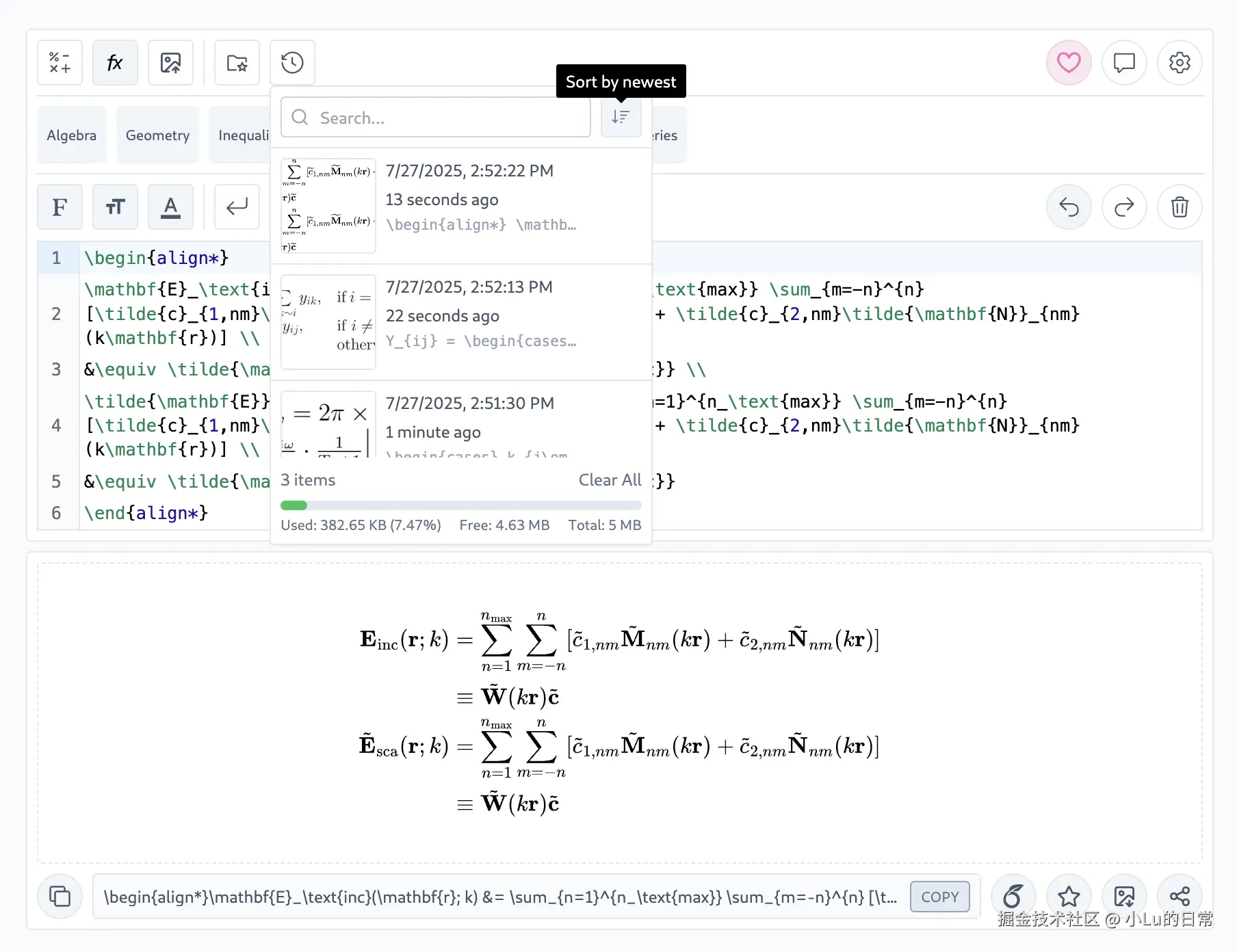Delete editor content with trash icon
The height and width of the screenshot is (952, 1237).
[x=1179, y=207]
